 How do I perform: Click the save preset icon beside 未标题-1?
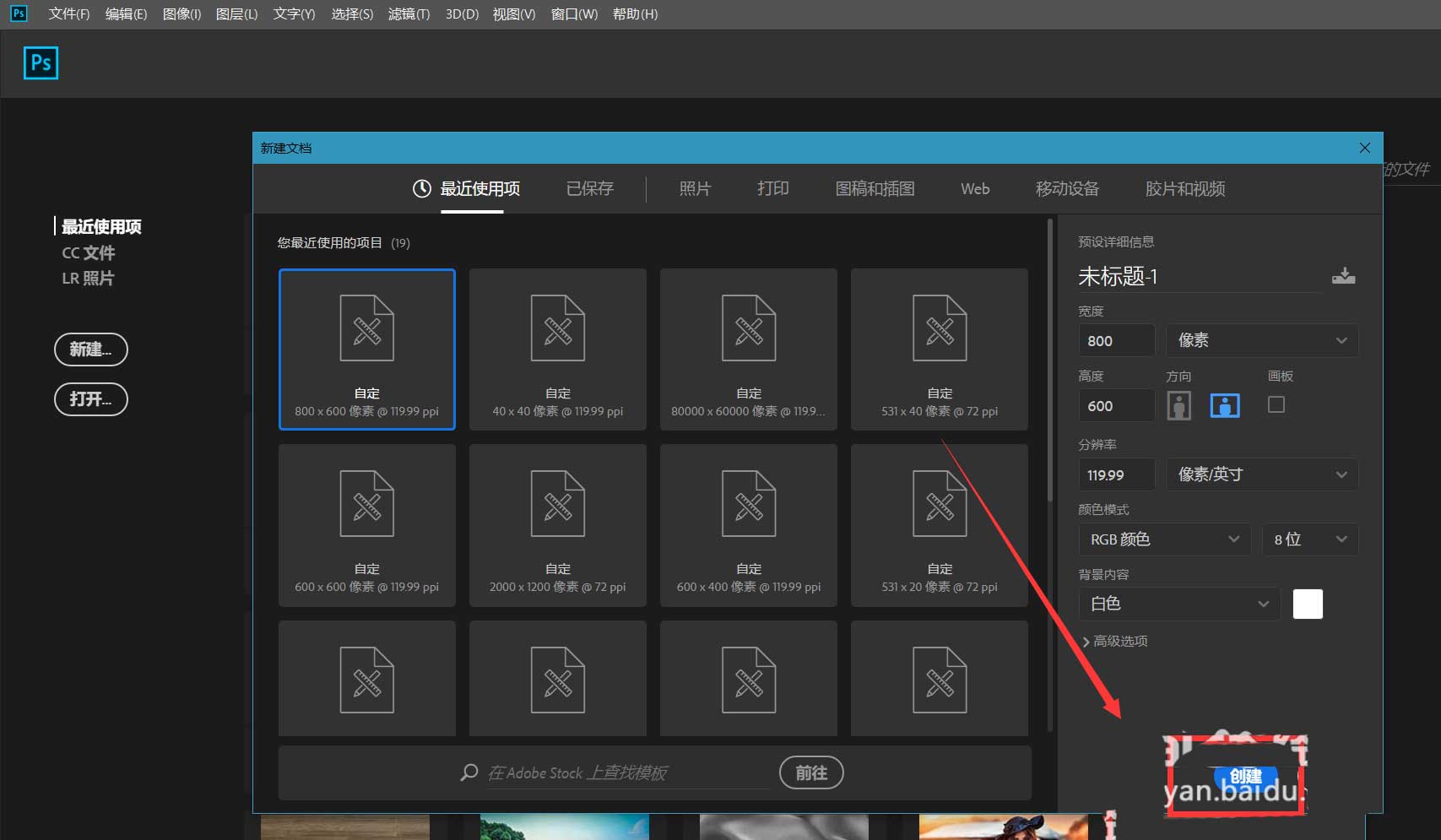pos(1343,276)
